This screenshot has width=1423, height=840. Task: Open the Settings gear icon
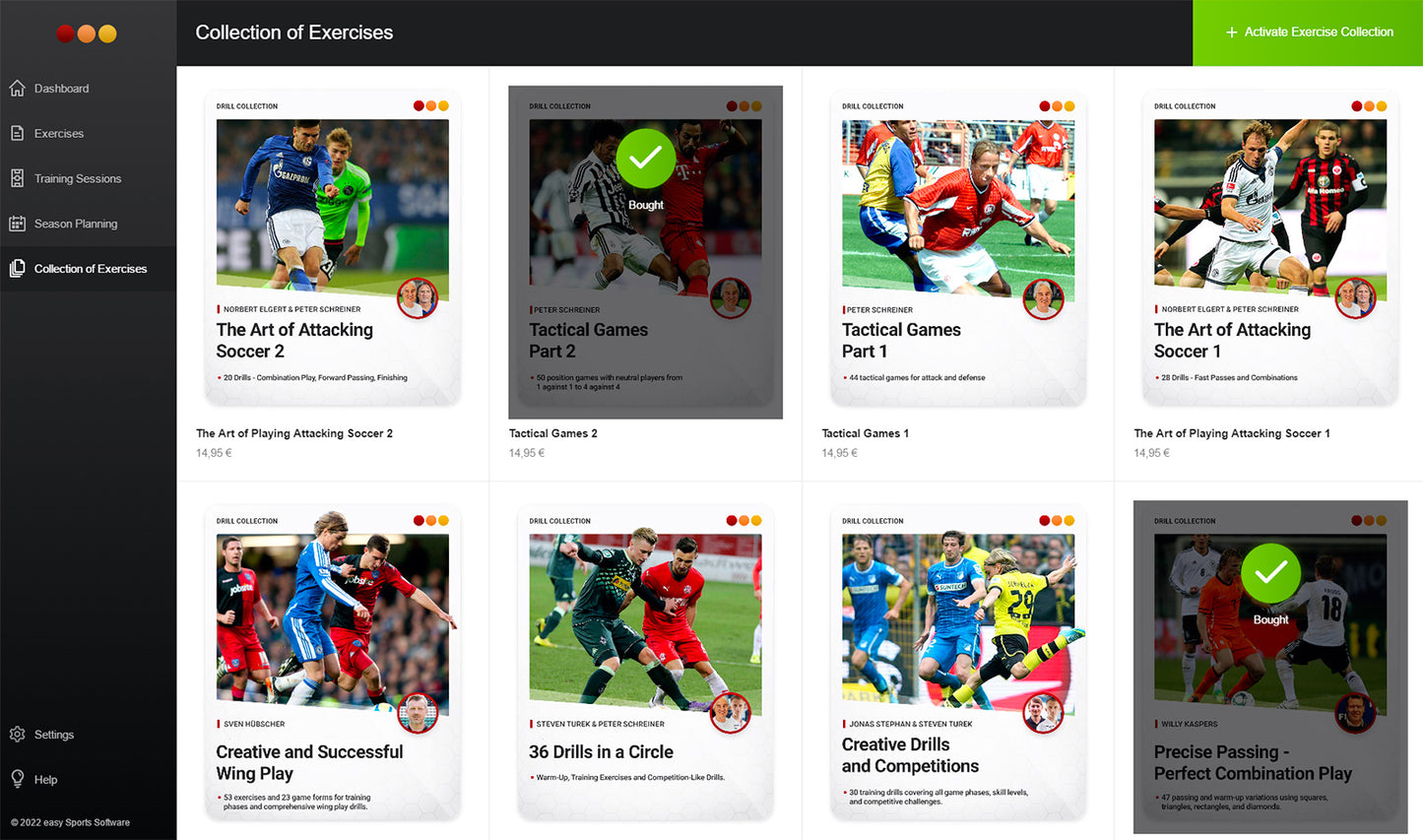pos(17,735)
